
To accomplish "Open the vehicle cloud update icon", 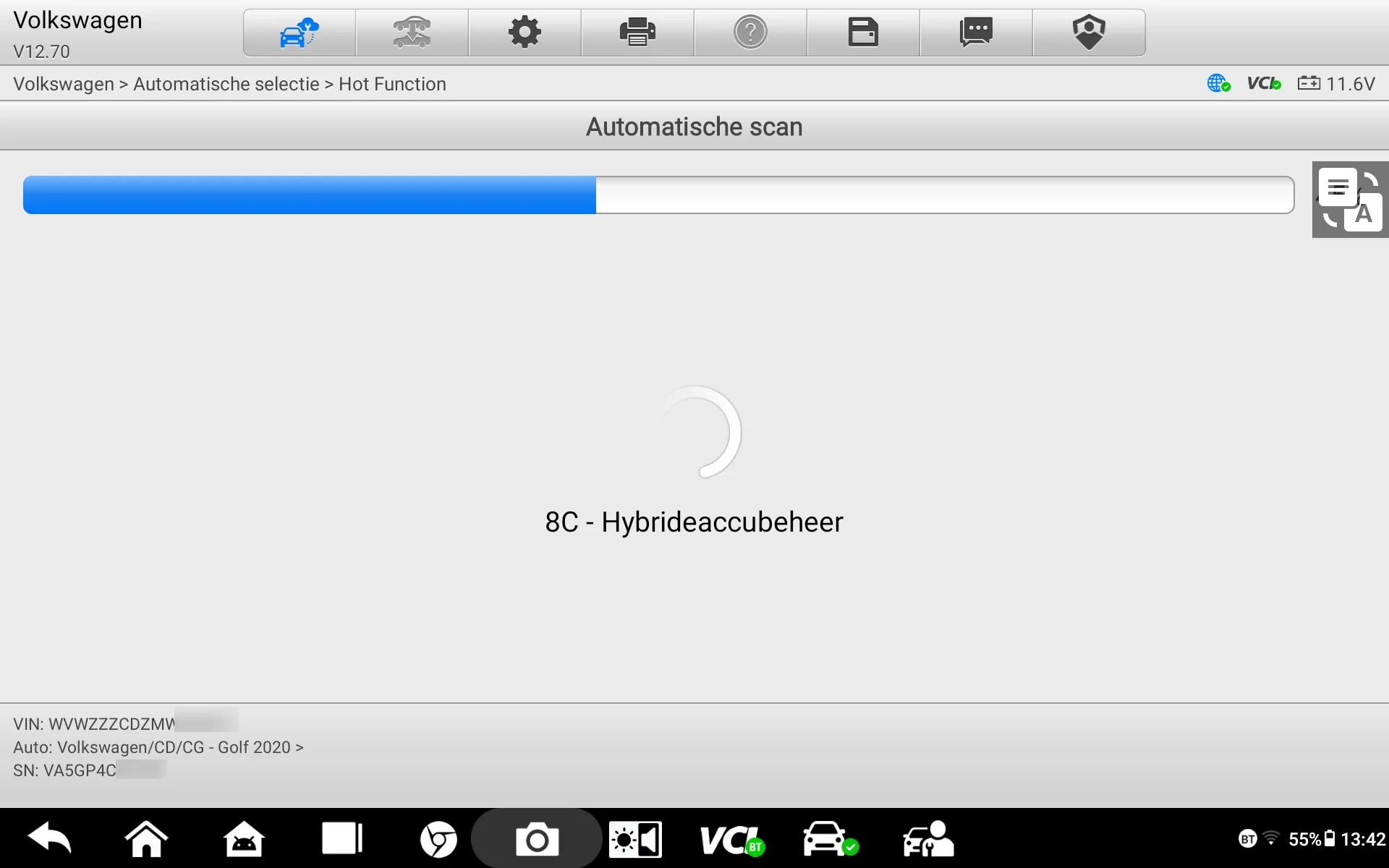I will pos(300,33).
